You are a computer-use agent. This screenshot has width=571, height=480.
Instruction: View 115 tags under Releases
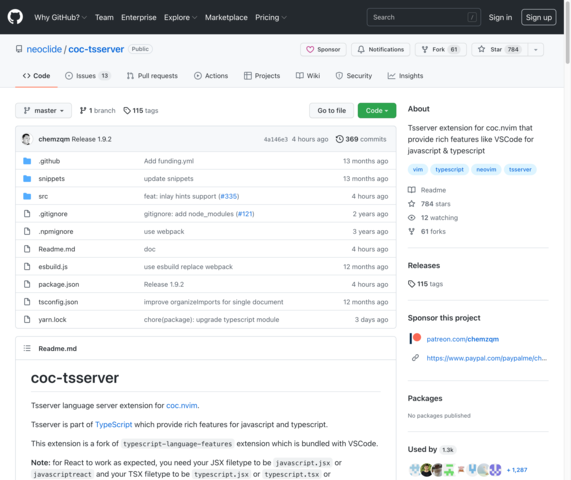coord(425,284)
